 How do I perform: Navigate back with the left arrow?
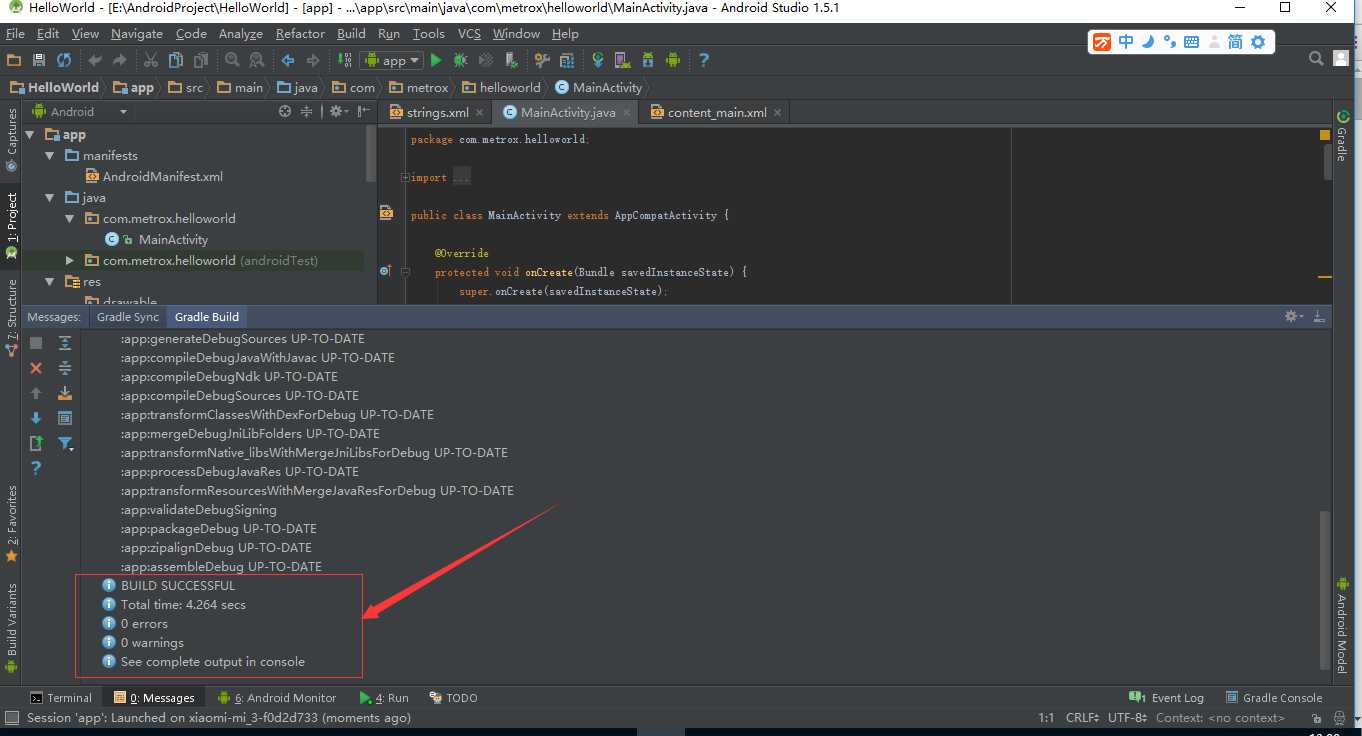(288, 60)
